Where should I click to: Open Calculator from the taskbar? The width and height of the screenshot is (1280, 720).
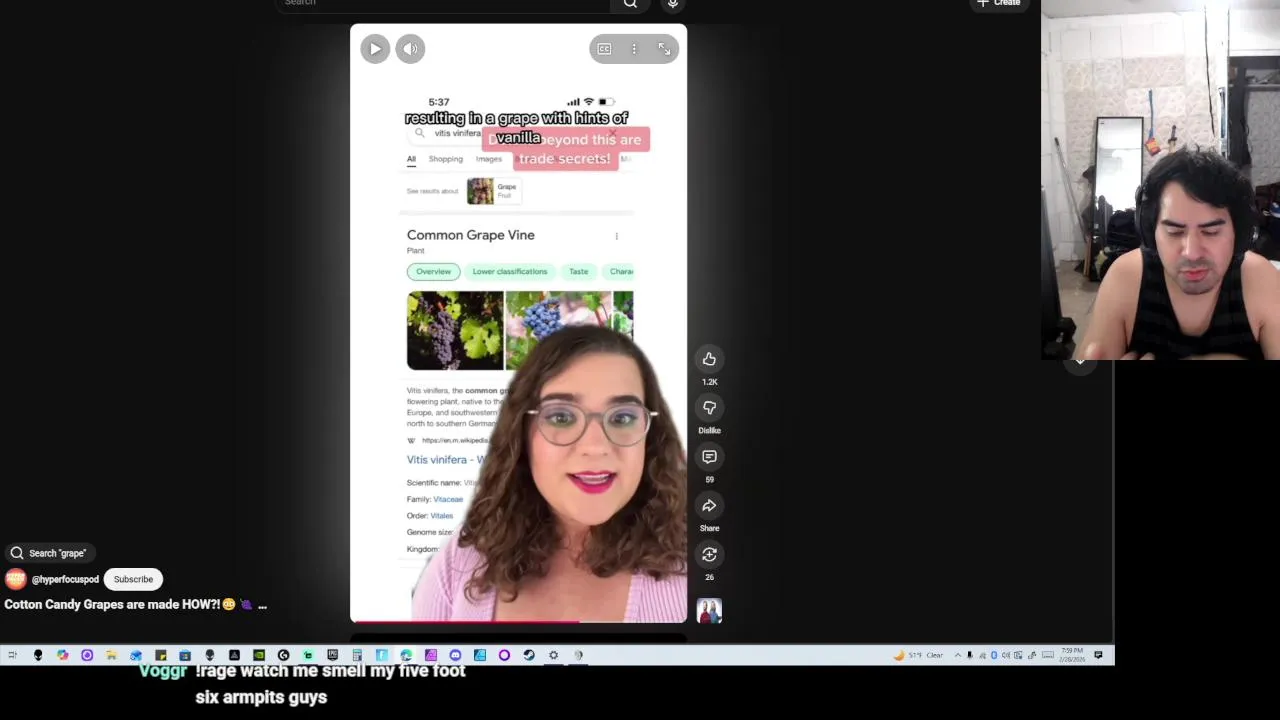(357, 655)
